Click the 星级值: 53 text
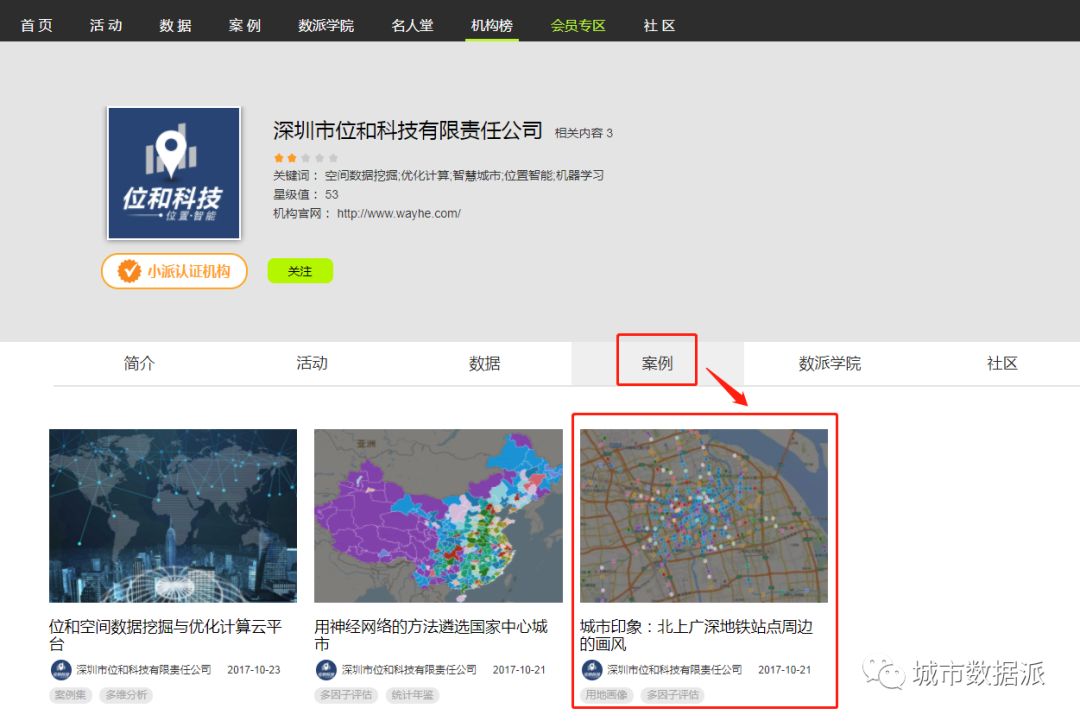This screenshot has height=721, width=1080. [306, 195]
